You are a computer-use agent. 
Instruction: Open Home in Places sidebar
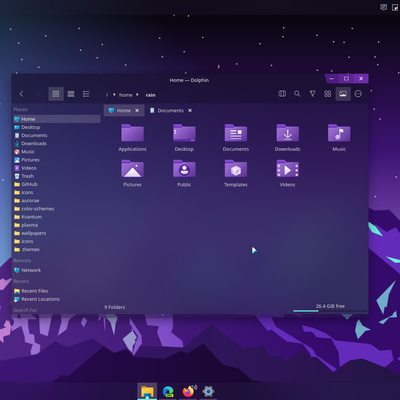57,119
